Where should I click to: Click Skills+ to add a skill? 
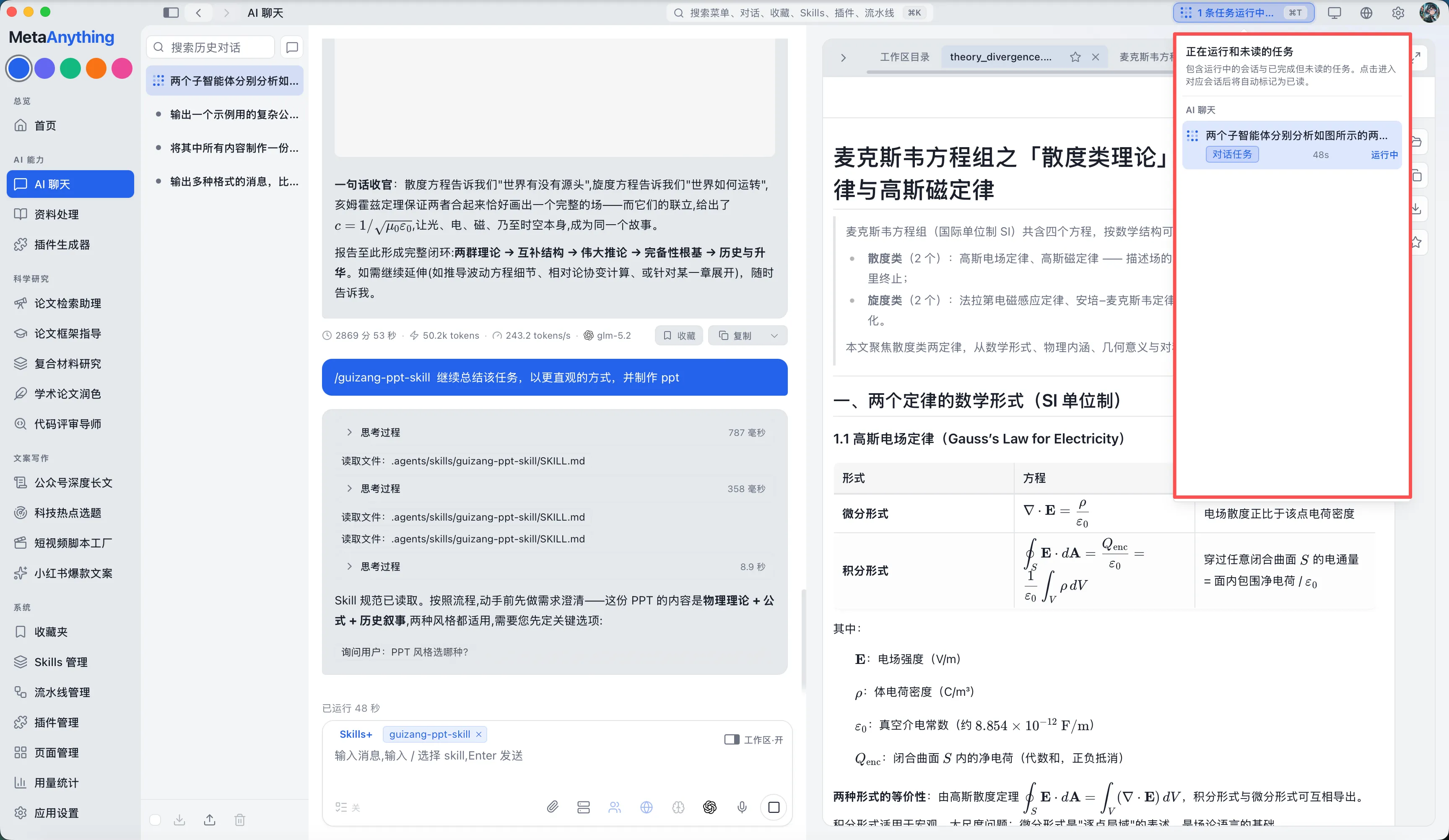coord(356,734)
